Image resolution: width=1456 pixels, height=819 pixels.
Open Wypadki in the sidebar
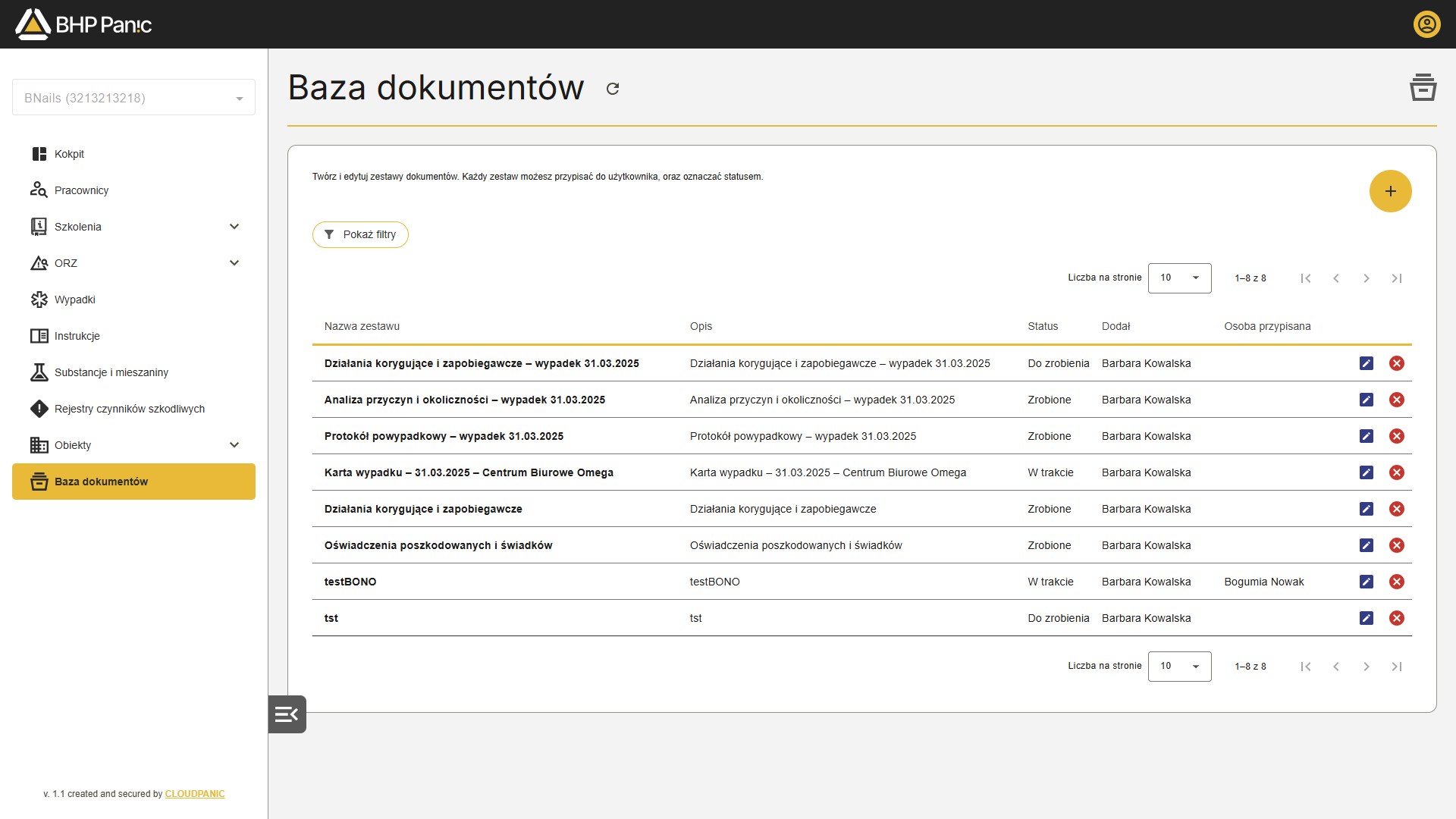click(133, 300)
